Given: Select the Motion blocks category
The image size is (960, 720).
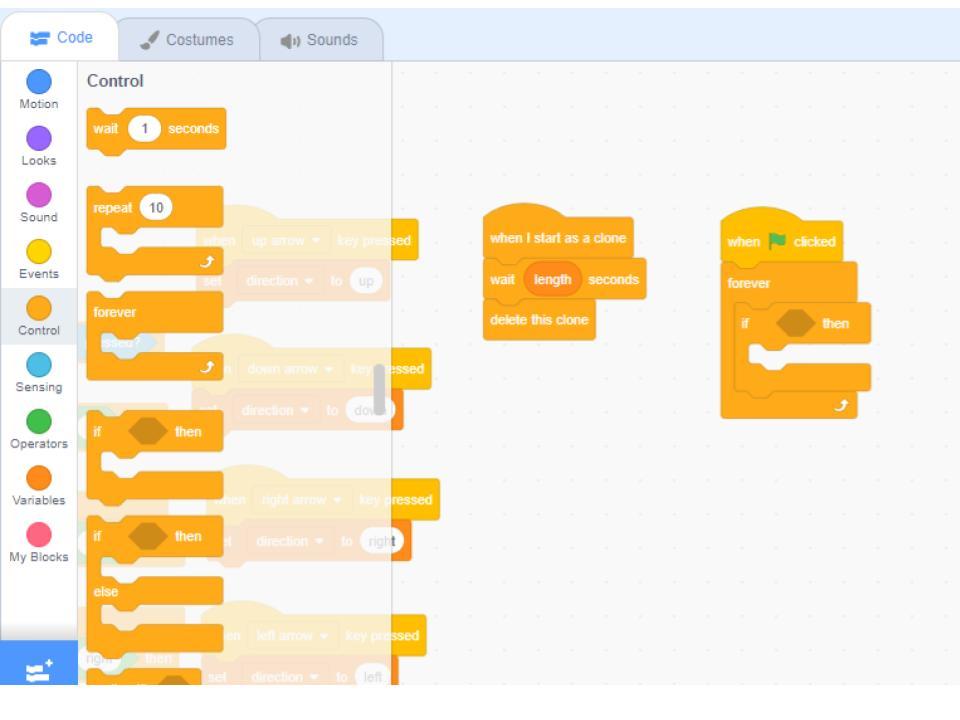Looking at the screenshot, I should pos(39,89).
